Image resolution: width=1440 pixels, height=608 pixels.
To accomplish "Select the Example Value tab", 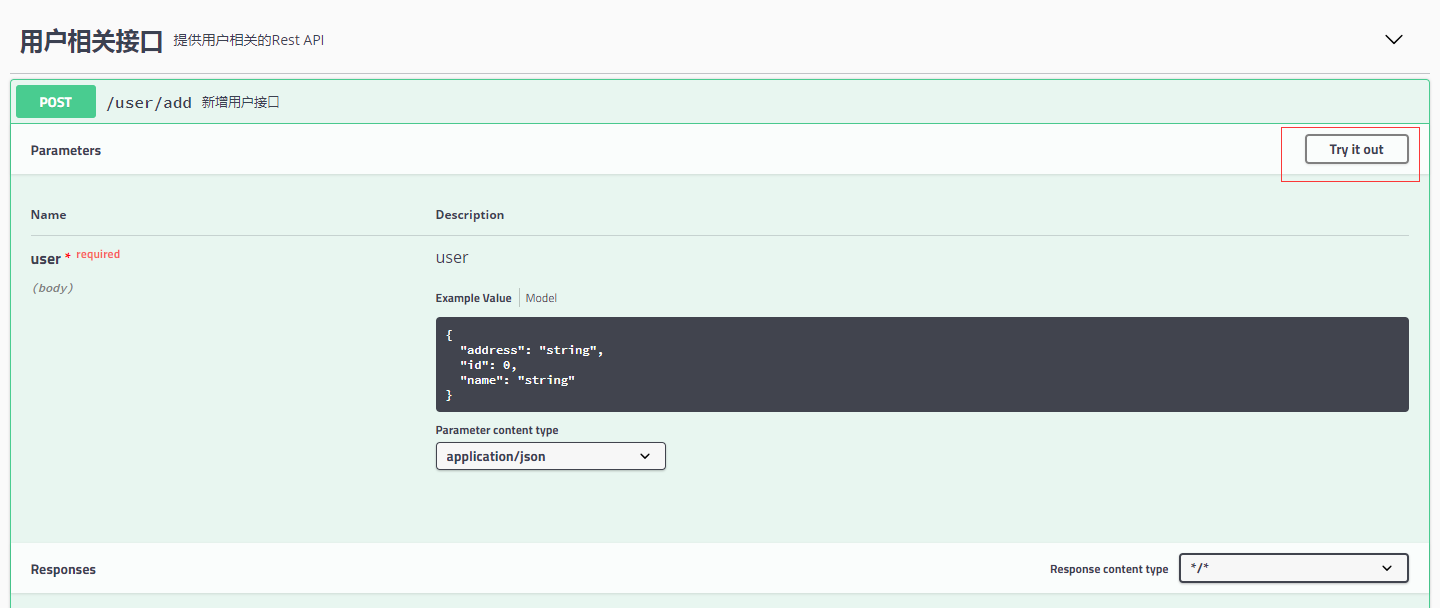I will [x=473, y=298].
